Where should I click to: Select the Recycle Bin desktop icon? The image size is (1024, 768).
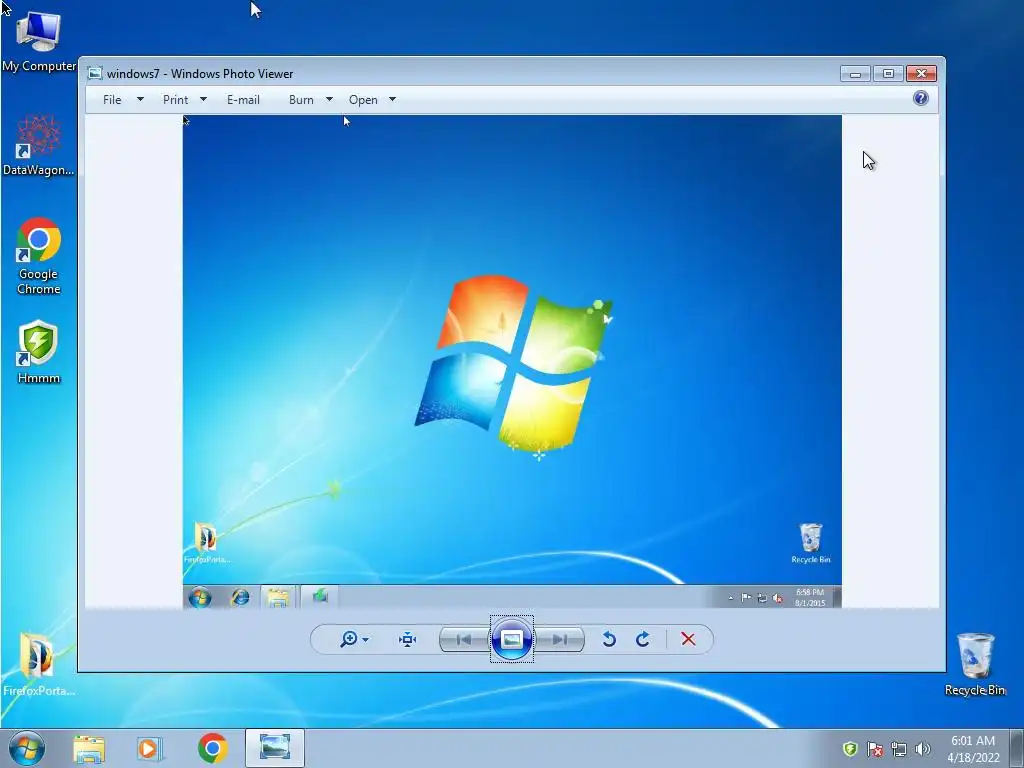coord(975,664)
